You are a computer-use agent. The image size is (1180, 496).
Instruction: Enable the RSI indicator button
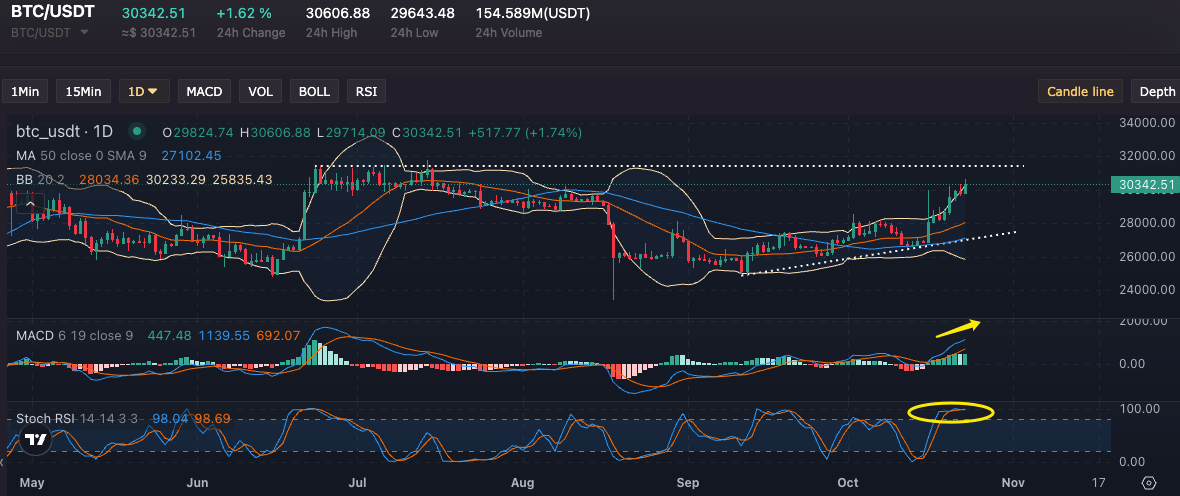366,91
